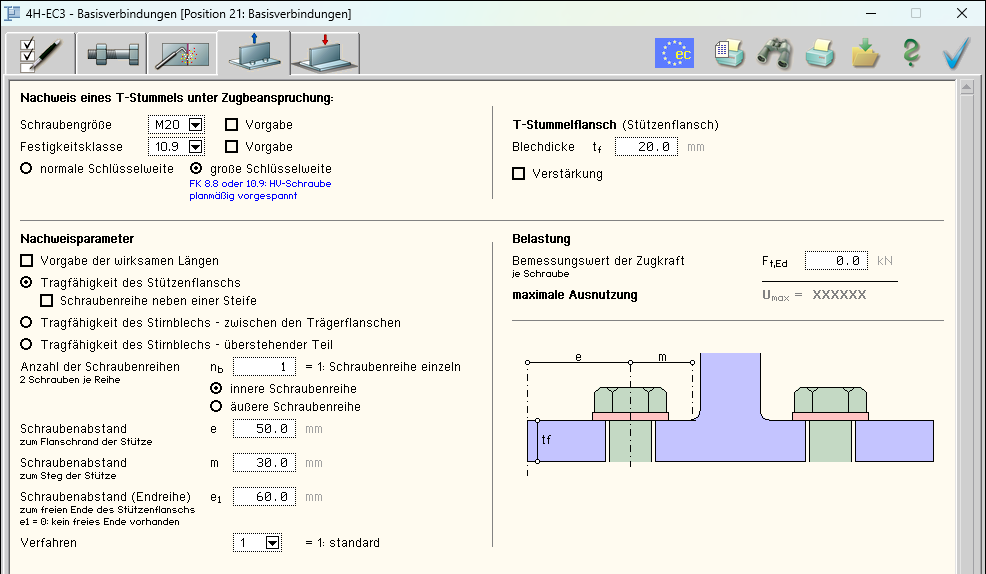The height and width of the screenshot is (574, 986).
Task: Expand the Festigkeitsklasse 10.9 dropdown
Action: pyautogui.click(x=195, y=147)
